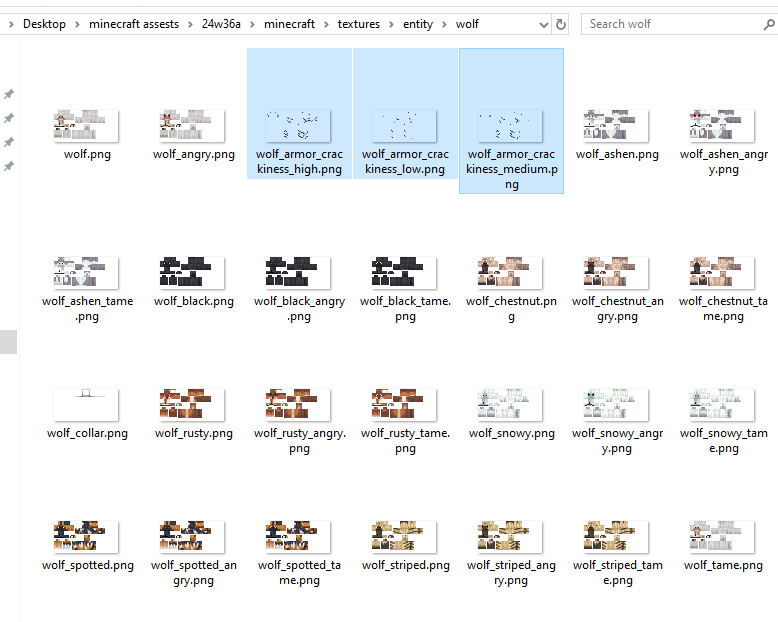Expand chevron after textures breadcrumb
Screen dimensions: 778x622
tap(391, 24)
